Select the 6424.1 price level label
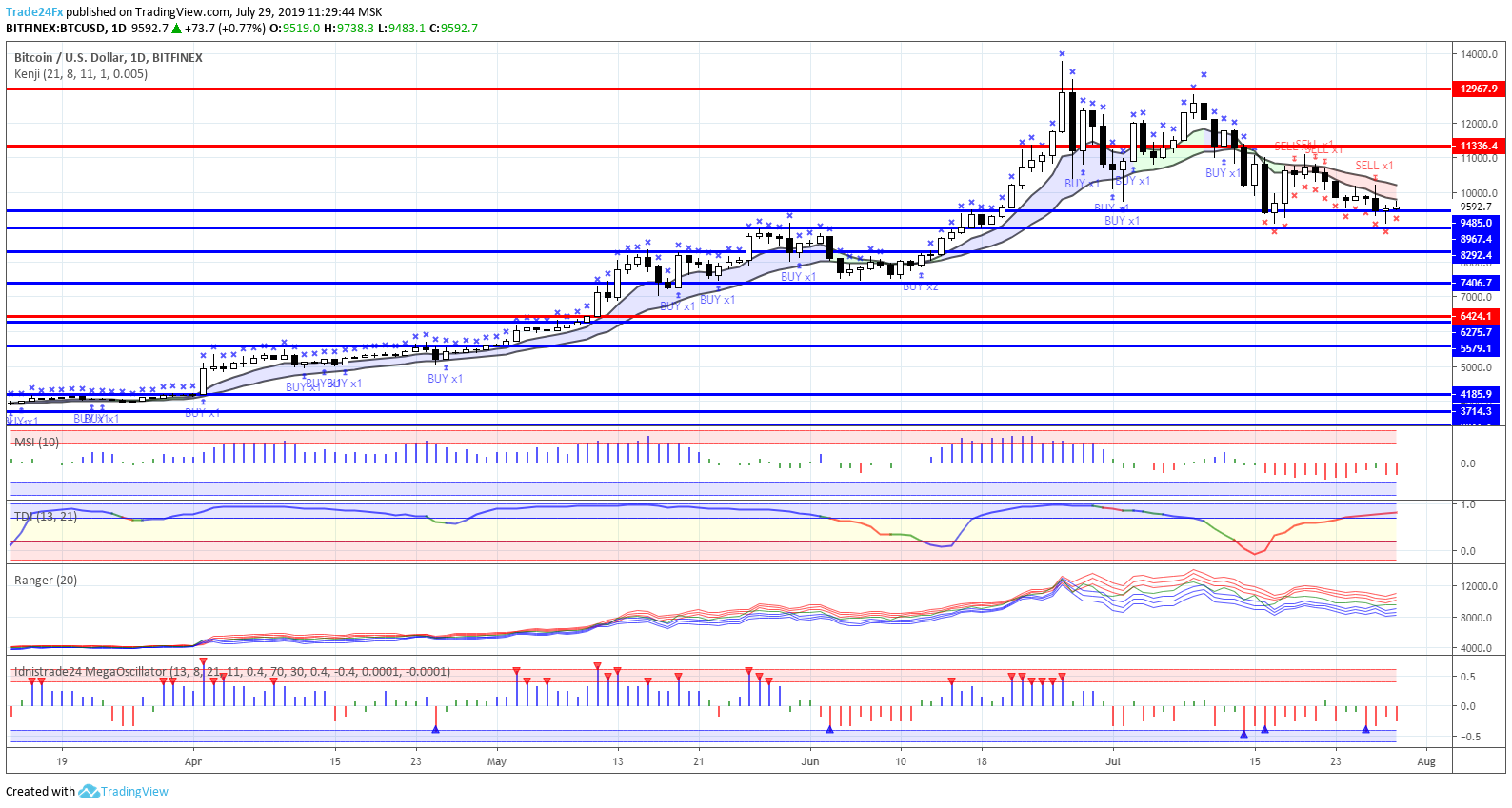The width and height of the screenshot is (1512, 808). pos(1477,316)
